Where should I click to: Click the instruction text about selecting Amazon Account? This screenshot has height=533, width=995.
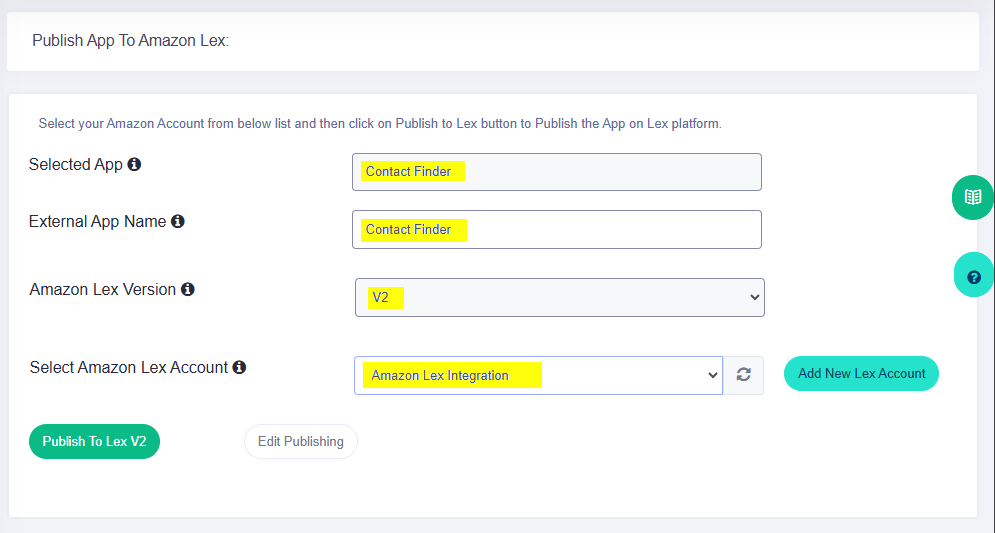380,124
